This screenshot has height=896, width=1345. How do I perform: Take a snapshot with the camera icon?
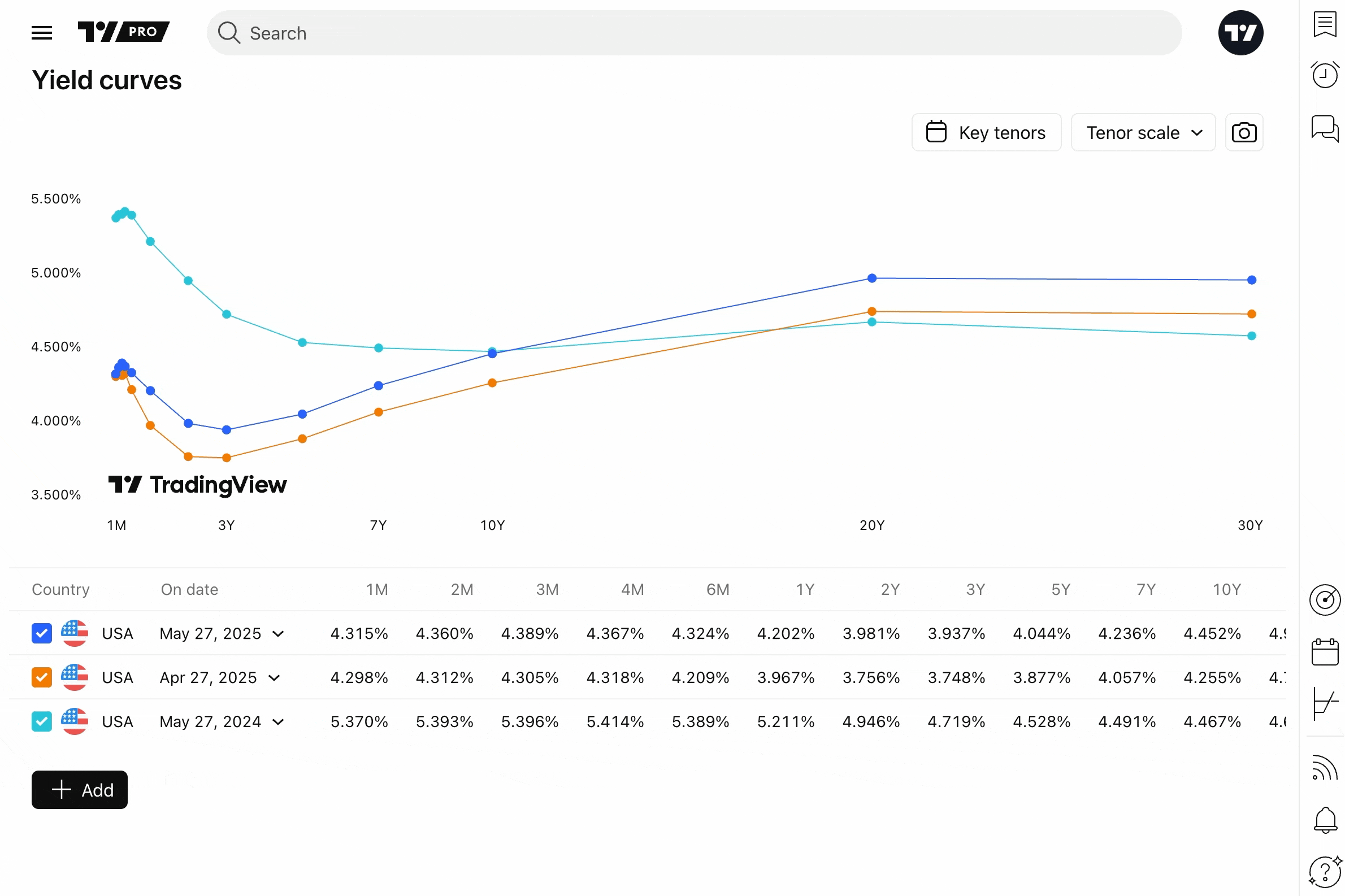pos(1243,133)
